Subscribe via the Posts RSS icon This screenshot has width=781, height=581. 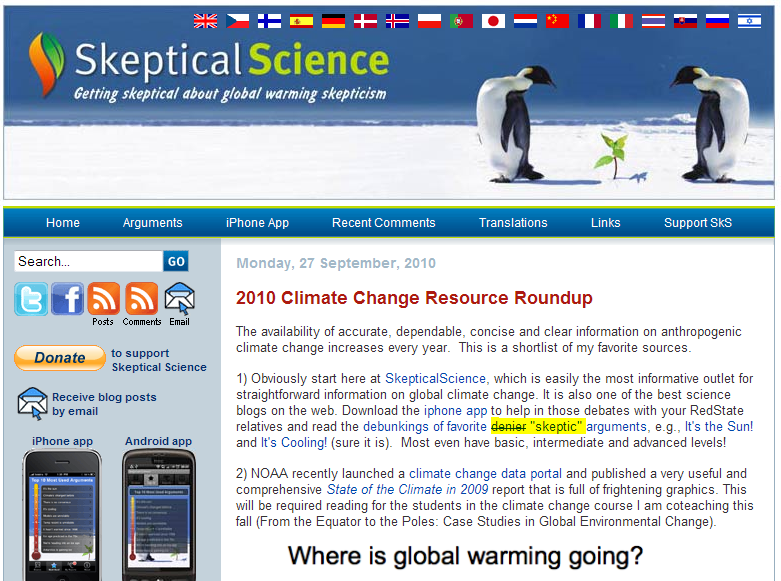(103, 299)
